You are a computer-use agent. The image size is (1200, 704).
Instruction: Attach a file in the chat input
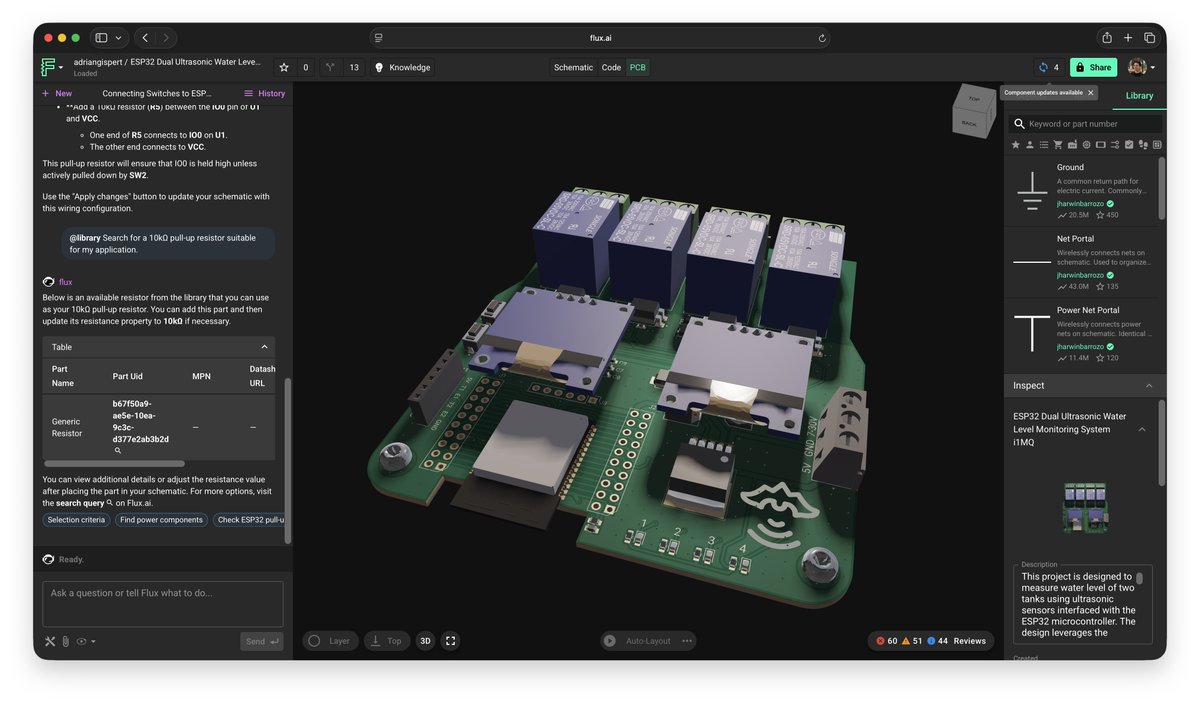tap(65, 641)
